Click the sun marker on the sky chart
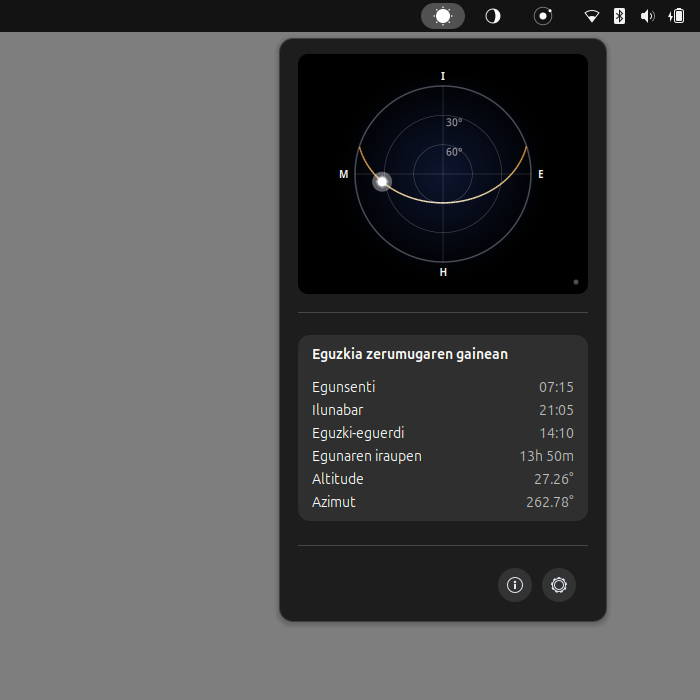Screen dimensions: 700x700 [382, 182]
